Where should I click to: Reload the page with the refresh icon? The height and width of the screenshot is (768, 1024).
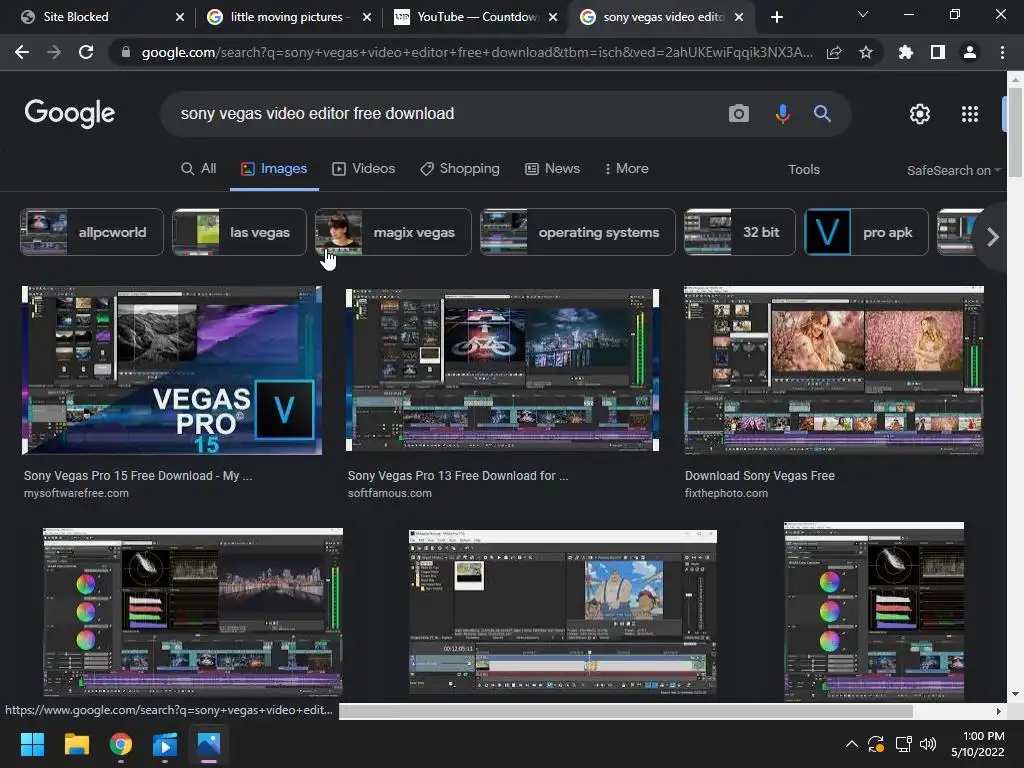pos(86,52)
